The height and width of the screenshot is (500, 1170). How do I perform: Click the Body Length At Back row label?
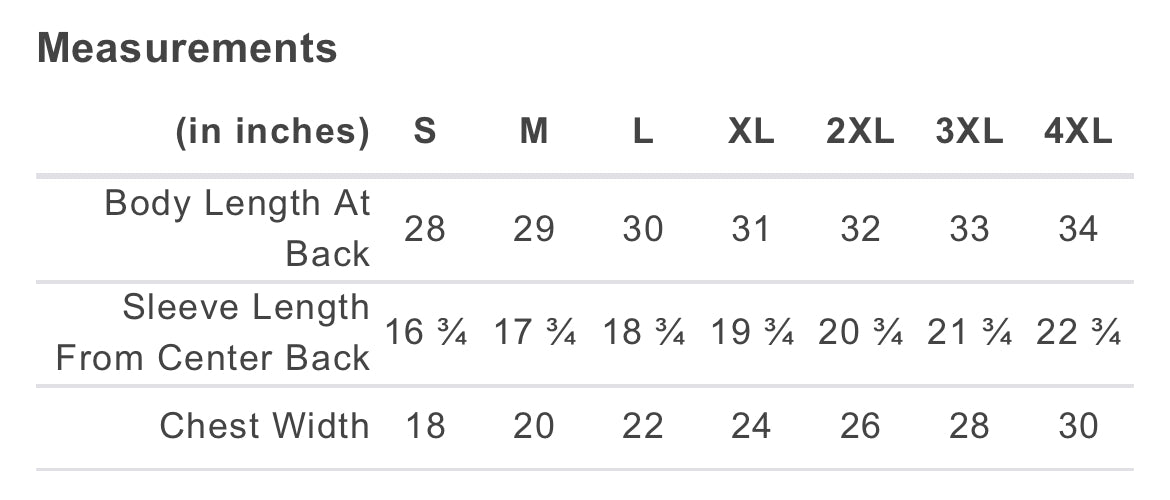point(237,228)
